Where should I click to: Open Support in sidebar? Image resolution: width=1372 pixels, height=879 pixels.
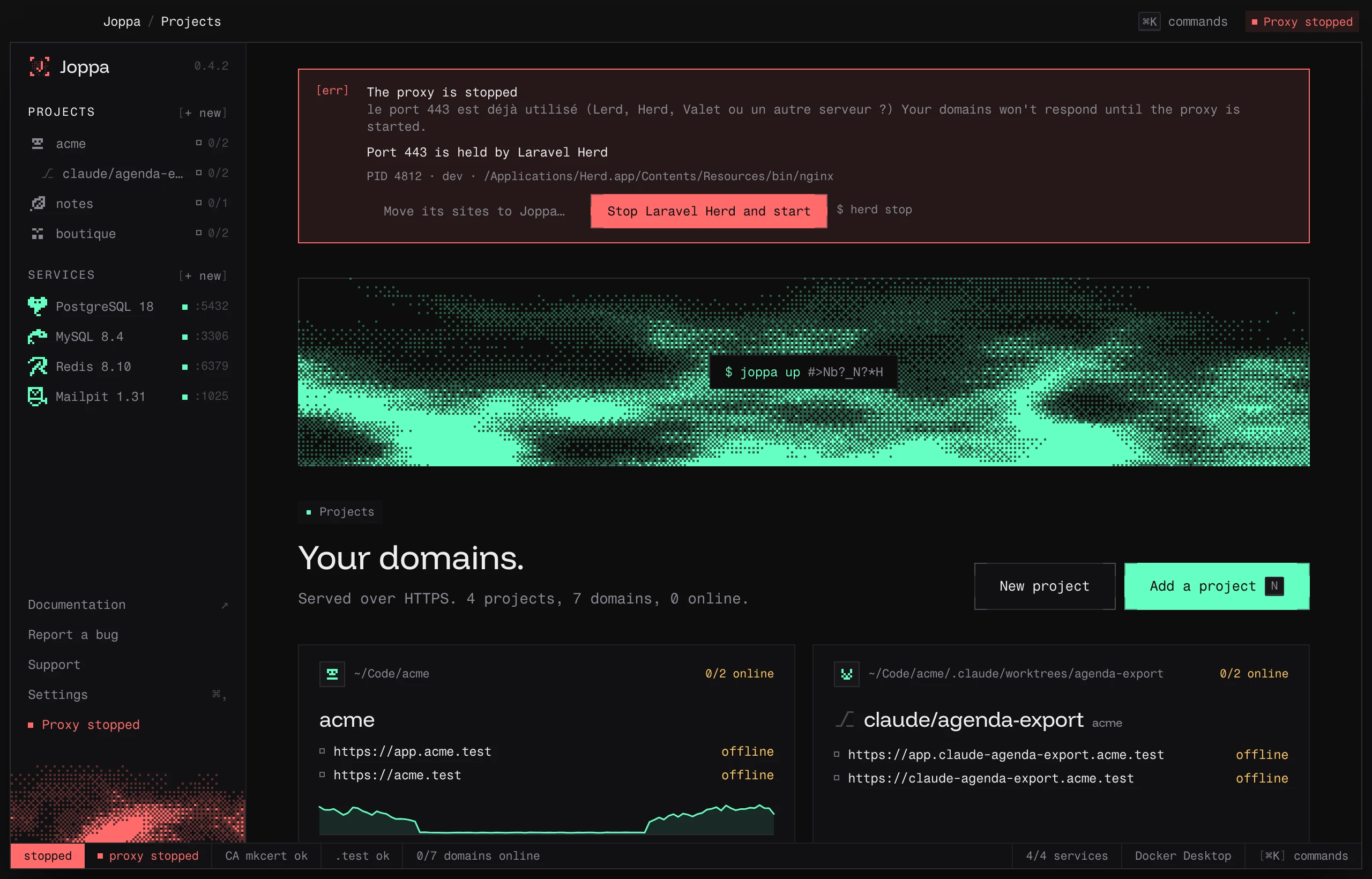128,665
